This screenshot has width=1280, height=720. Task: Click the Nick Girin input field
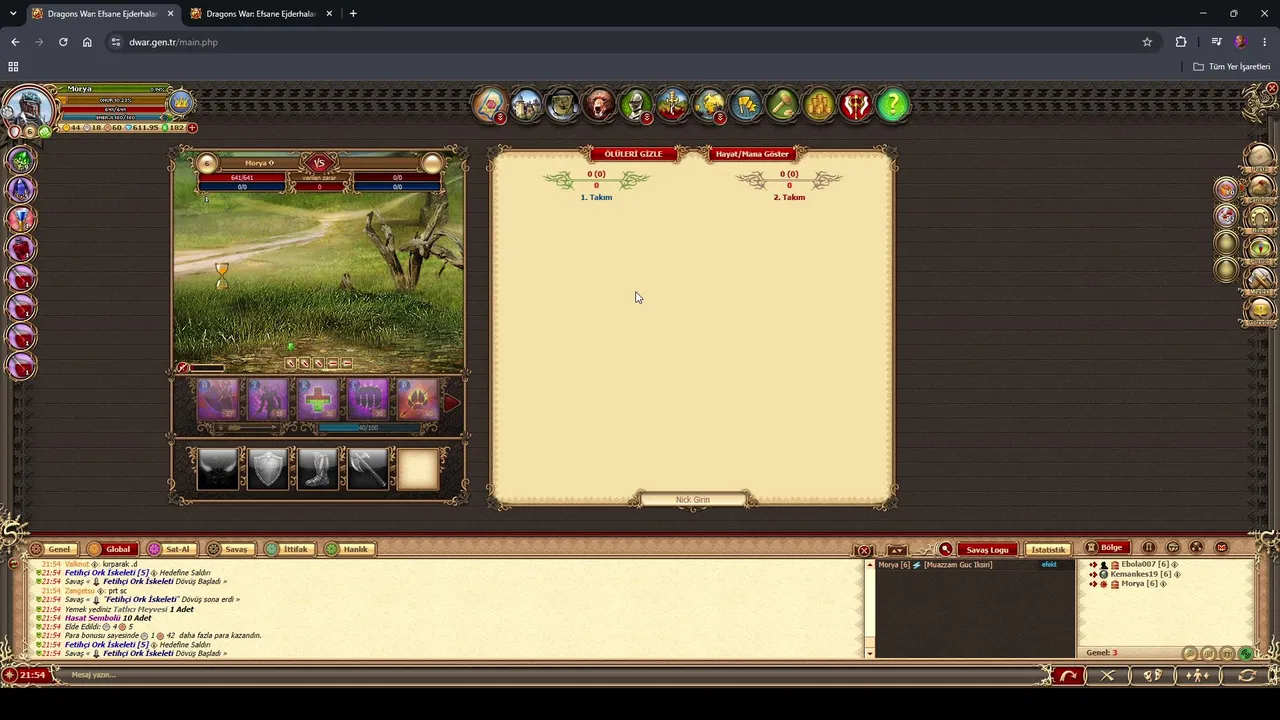[x=693, y=500]
